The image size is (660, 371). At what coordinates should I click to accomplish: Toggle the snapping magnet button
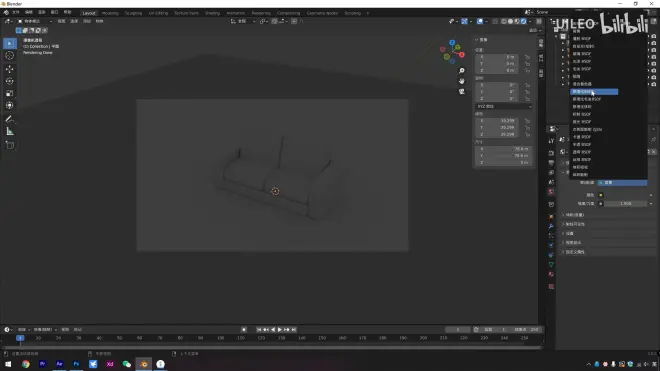click(274, 21)
